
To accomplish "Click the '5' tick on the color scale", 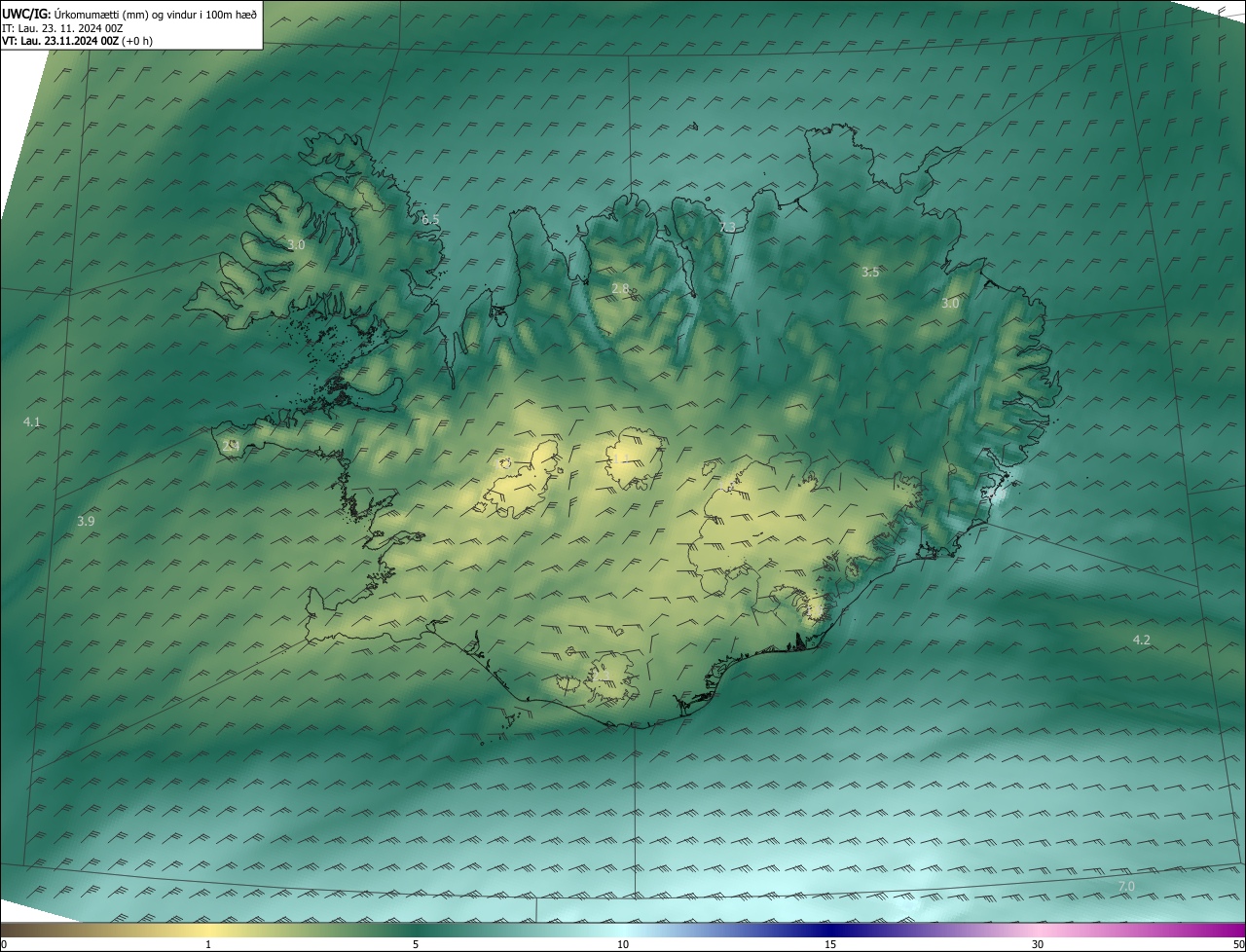I will coord(416,945).
